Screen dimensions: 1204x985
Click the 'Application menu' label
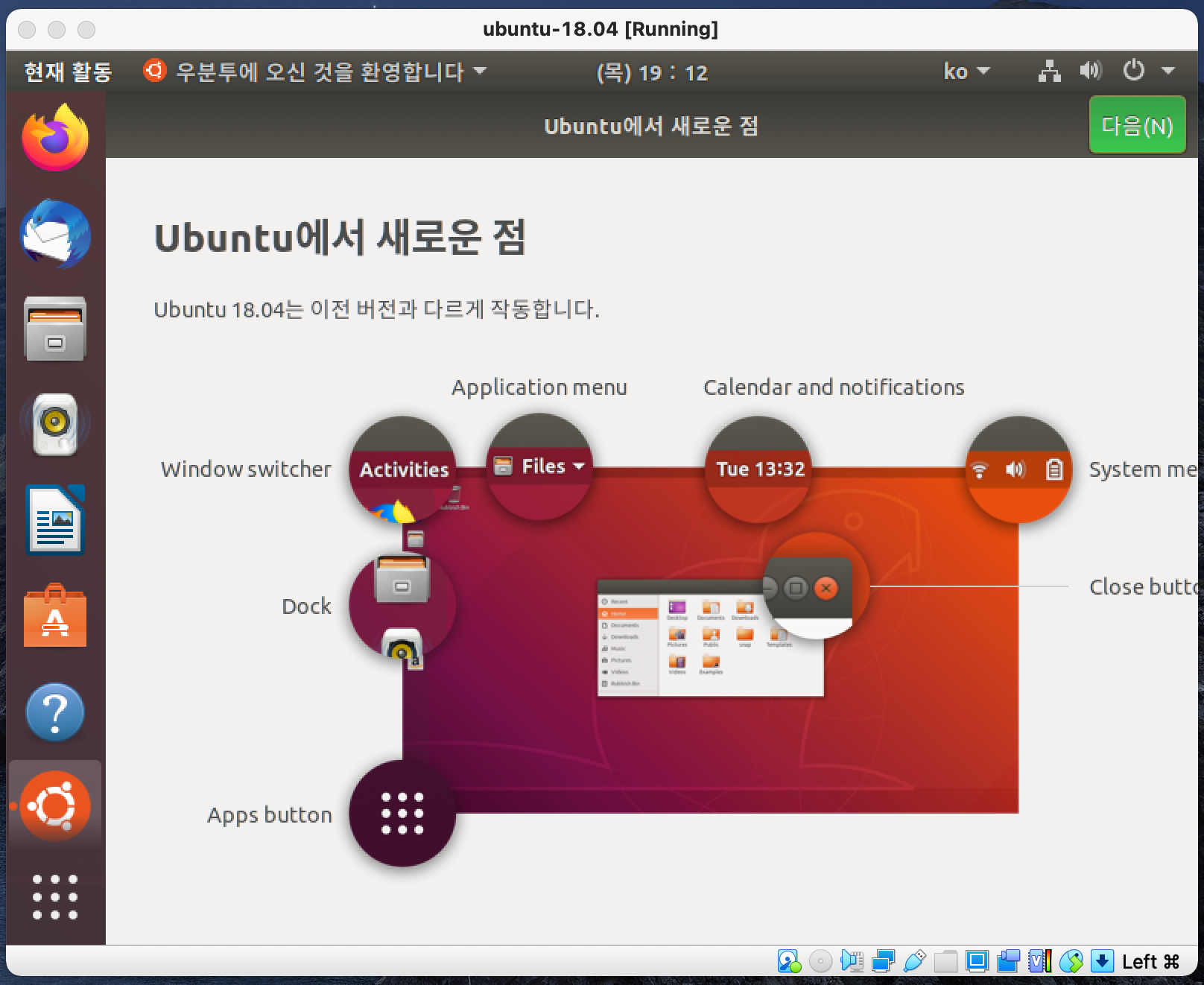coord(539,387)
